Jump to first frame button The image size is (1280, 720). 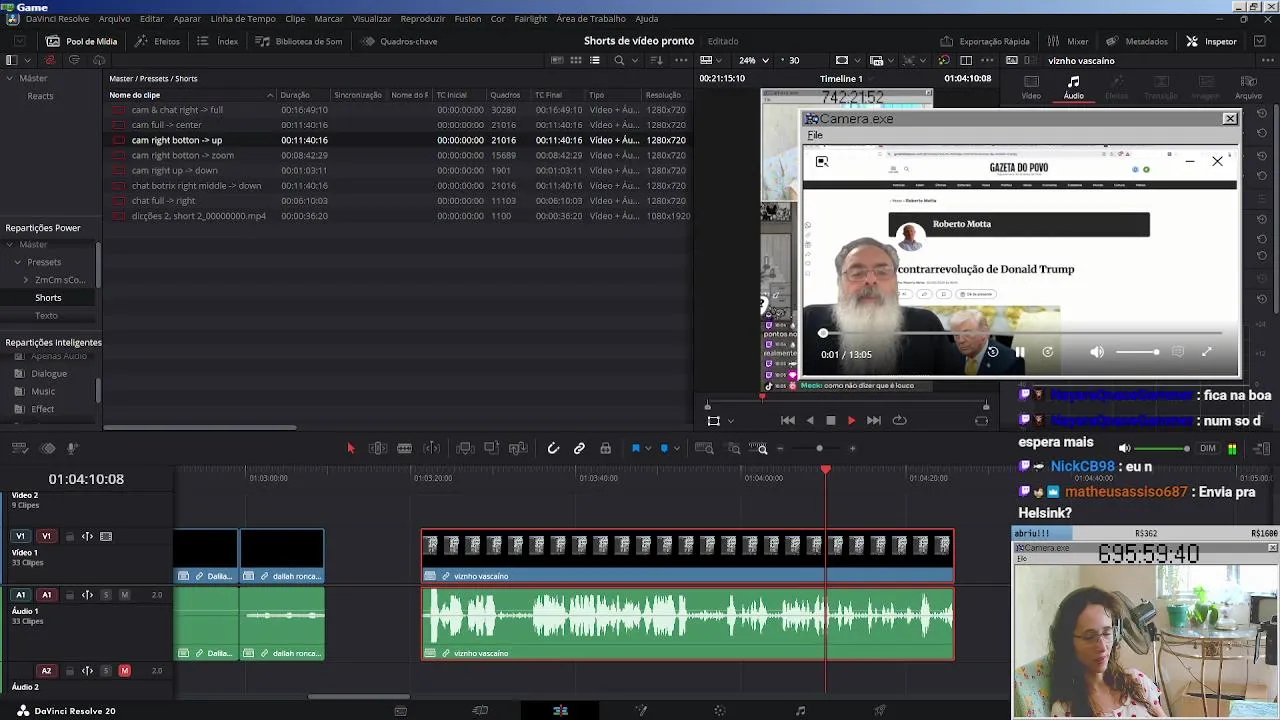tap(788, 421)
